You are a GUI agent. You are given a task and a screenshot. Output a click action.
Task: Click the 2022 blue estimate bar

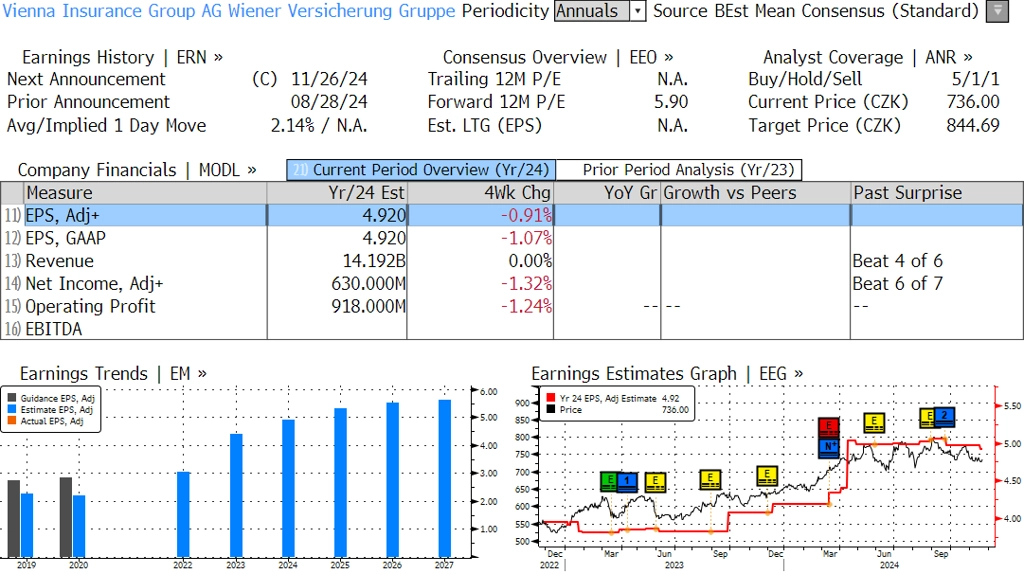184,515
